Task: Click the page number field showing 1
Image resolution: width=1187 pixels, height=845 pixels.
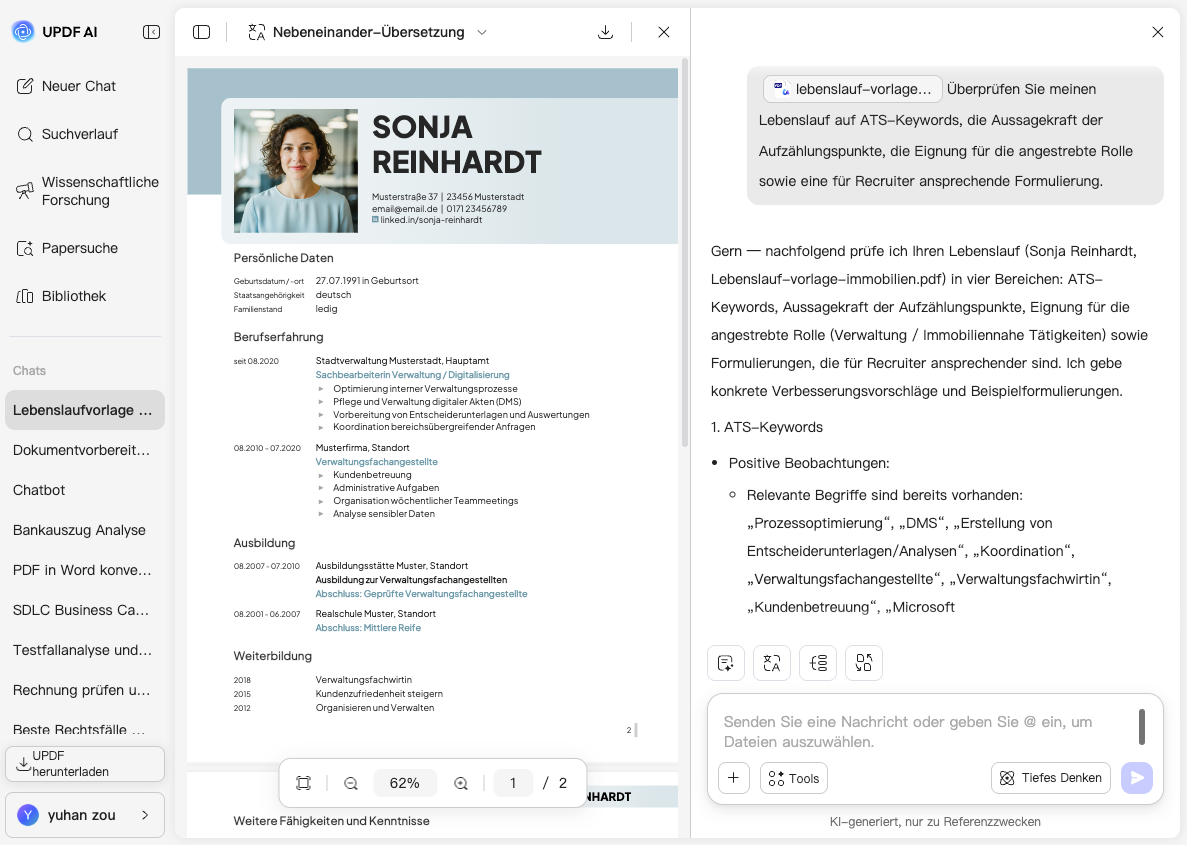Action: coord(513,783)
